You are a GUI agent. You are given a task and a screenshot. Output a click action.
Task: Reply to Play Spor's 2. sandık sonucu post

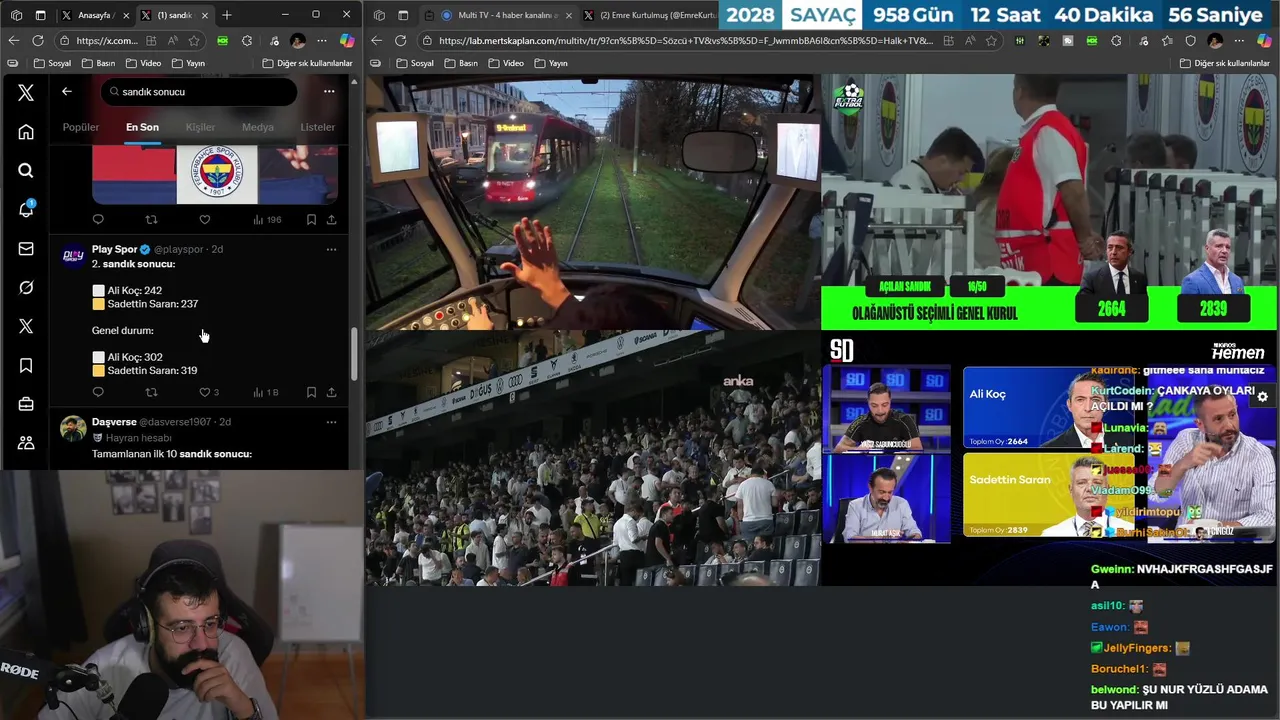click(98, 392)
